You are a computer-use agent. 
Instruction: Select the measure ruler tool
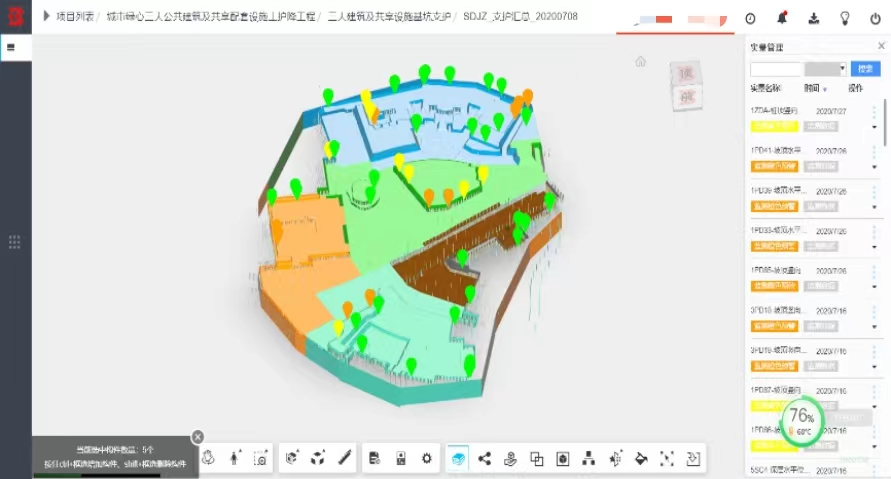pos(345,458)
